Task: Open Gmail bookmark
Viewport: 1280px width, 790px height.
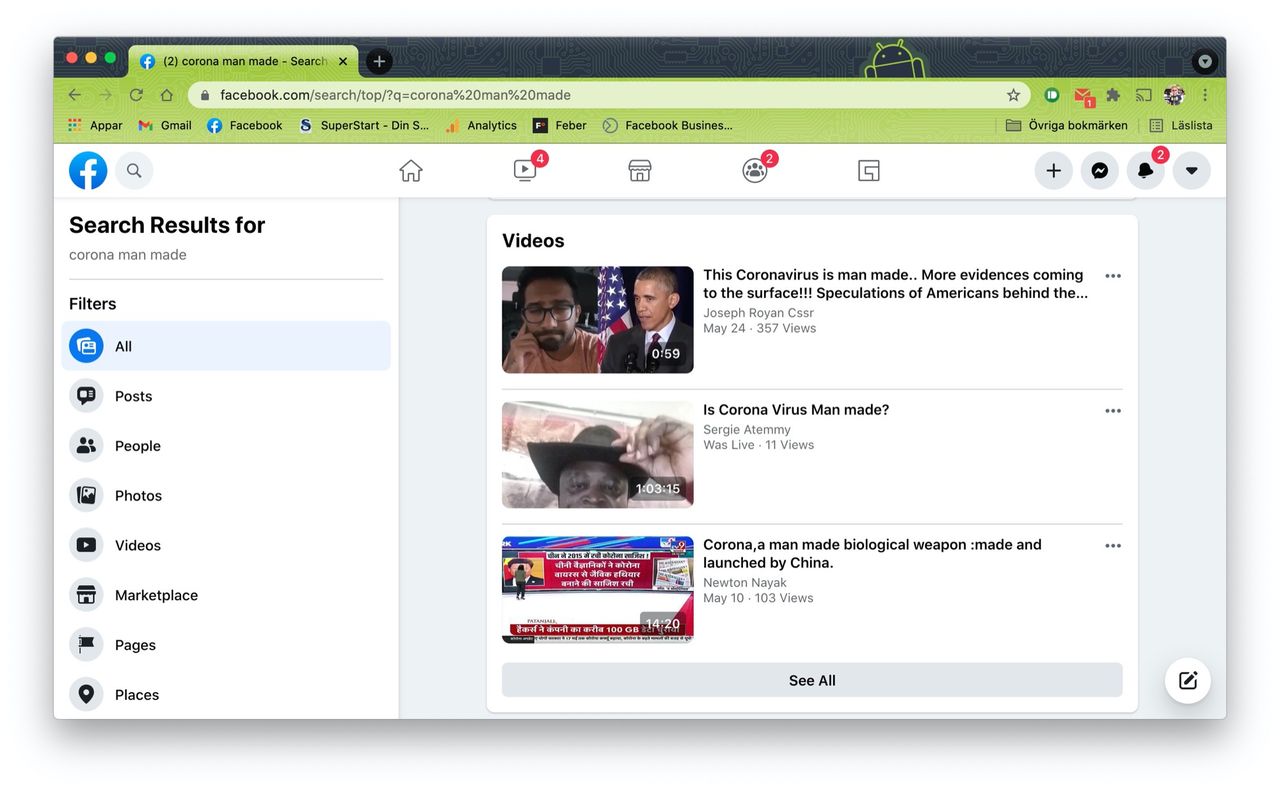Action: [x=165, y=125]
